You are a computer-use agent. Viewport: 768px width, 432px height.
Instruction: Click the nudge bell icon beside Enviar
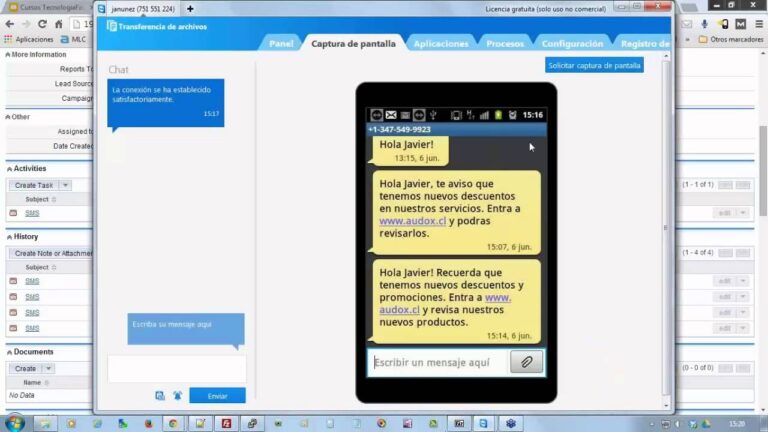(x=177, y=395)
